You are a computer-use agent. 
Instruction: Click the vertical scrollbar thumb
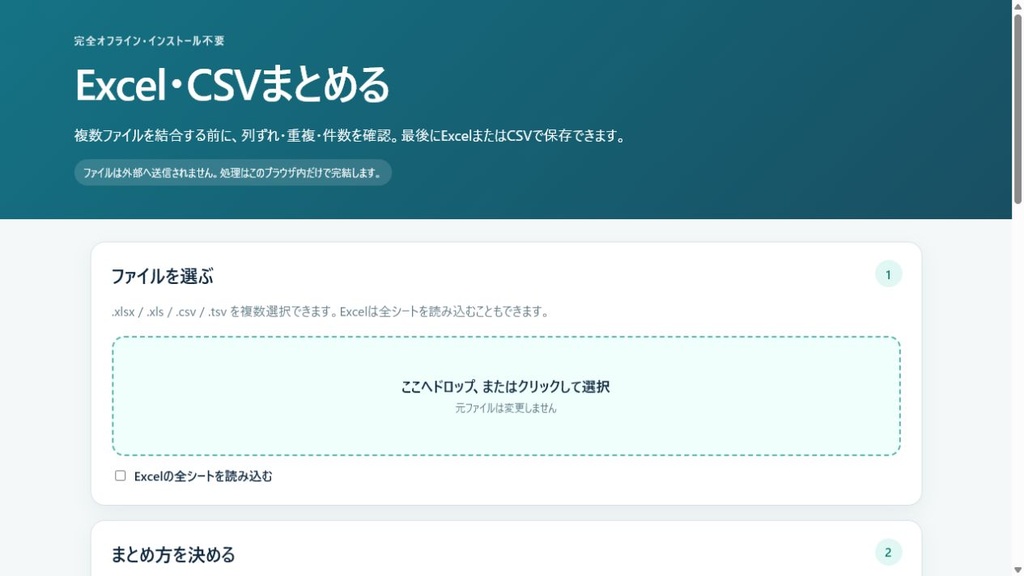pyautogui.click(x=1017, y=108)
